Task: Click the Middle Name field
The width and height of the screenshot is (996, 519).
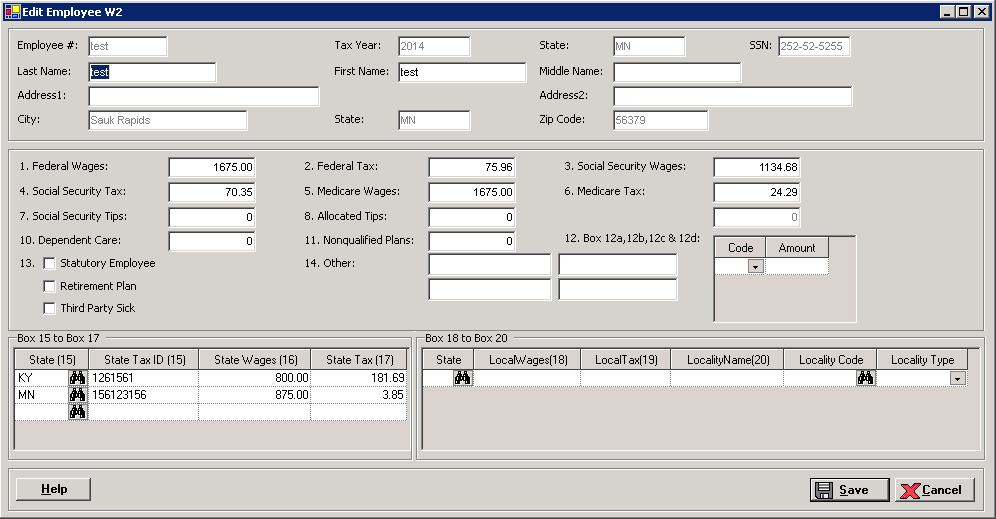Action: [677, 72]
